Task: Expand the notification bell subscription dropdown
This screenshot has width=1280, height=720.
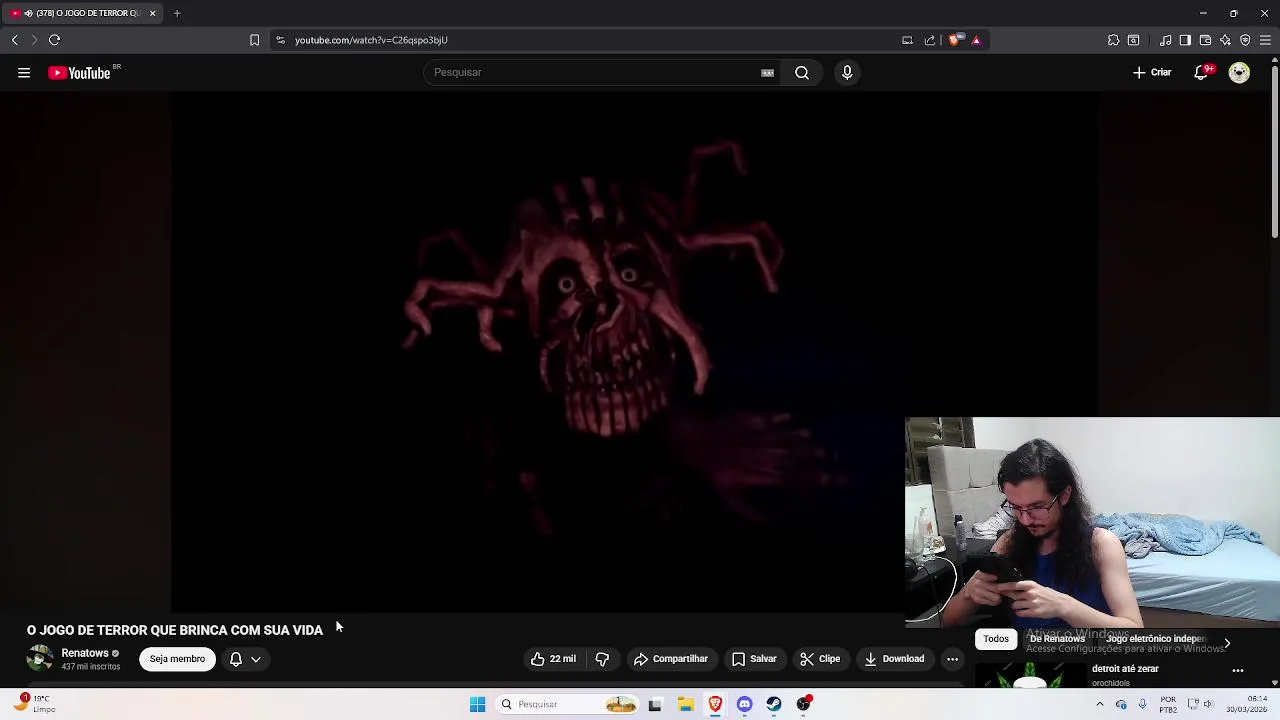Action: tap(245, 659)
